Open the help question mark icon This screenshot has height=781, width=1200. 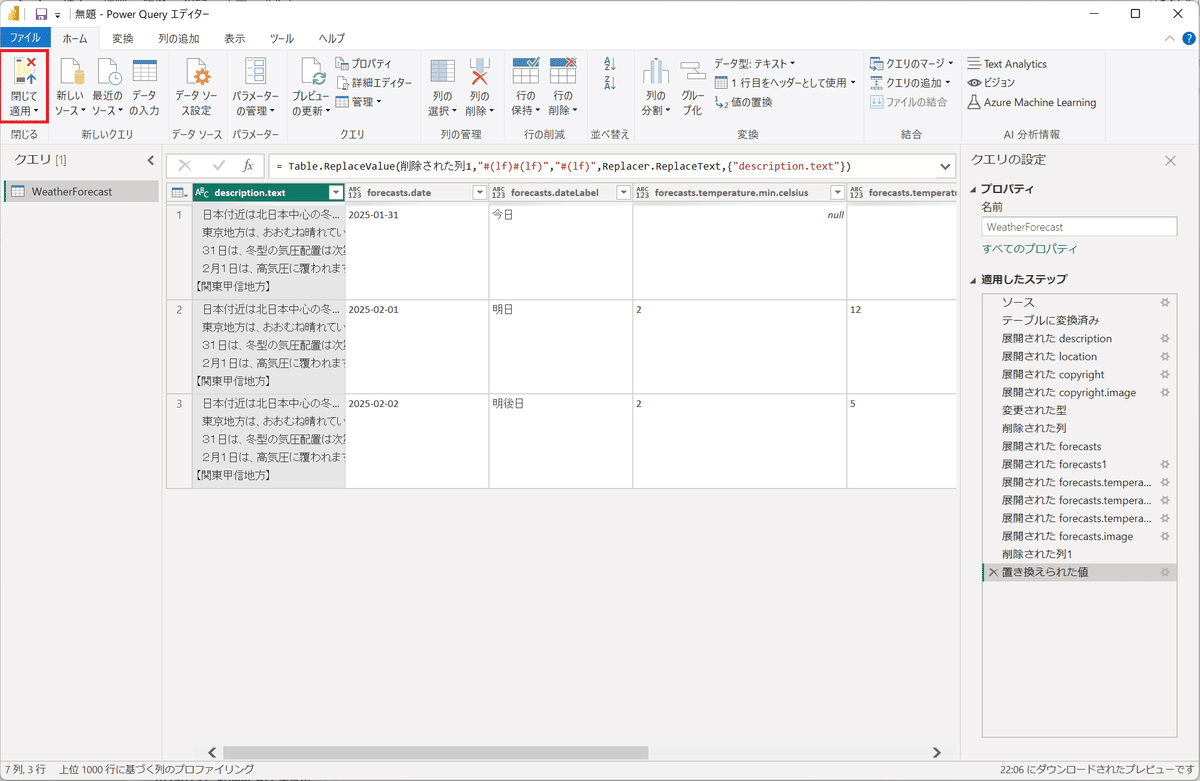pos(1187,38)
